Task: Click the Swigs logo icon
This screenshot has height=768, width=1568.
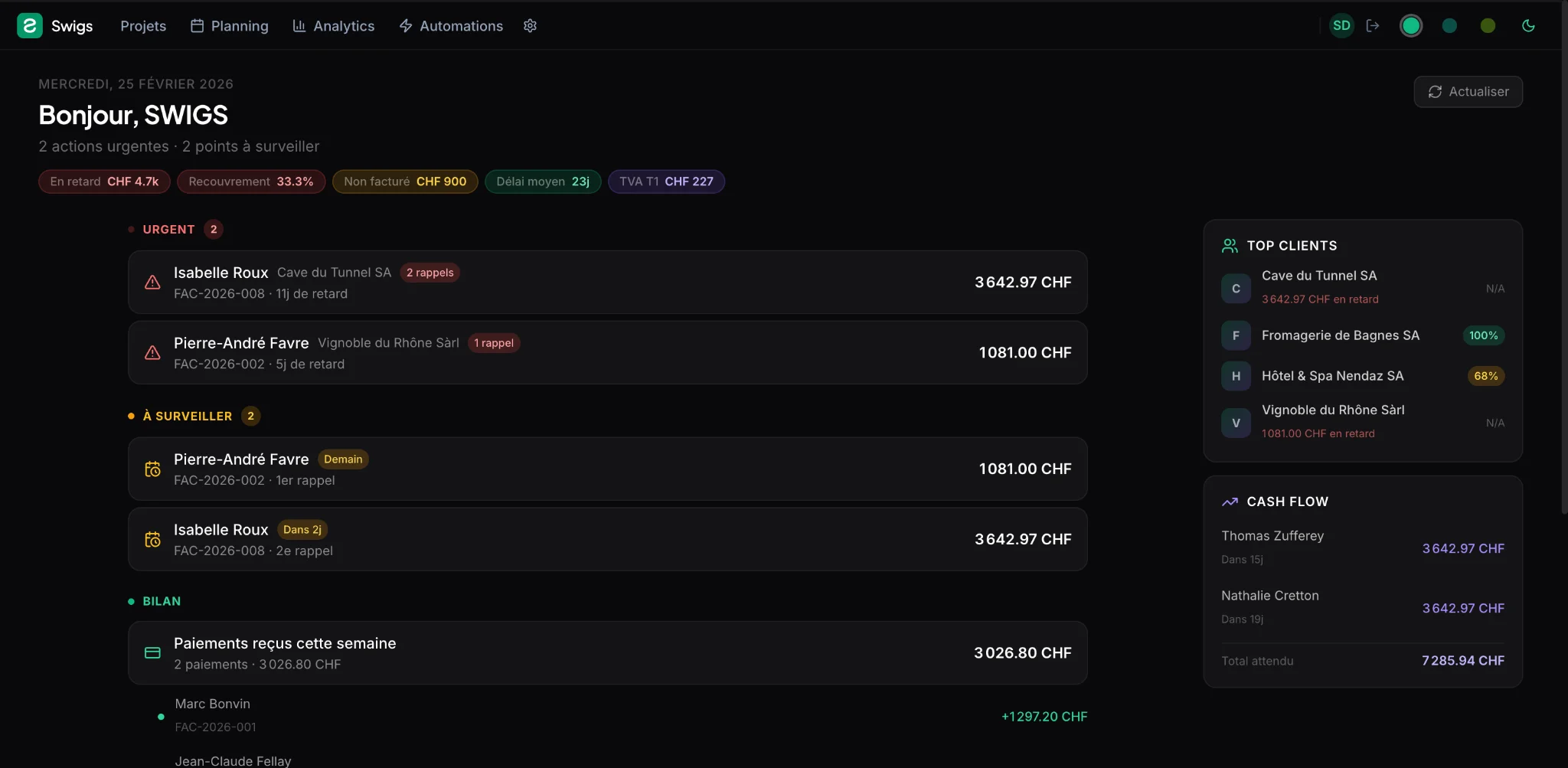Action: click(30, 26)
